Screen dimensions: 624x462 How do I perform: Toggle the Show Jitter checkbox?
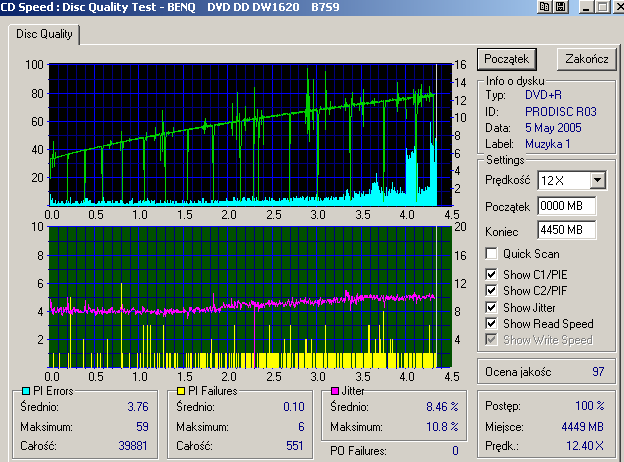coord(491,307)
